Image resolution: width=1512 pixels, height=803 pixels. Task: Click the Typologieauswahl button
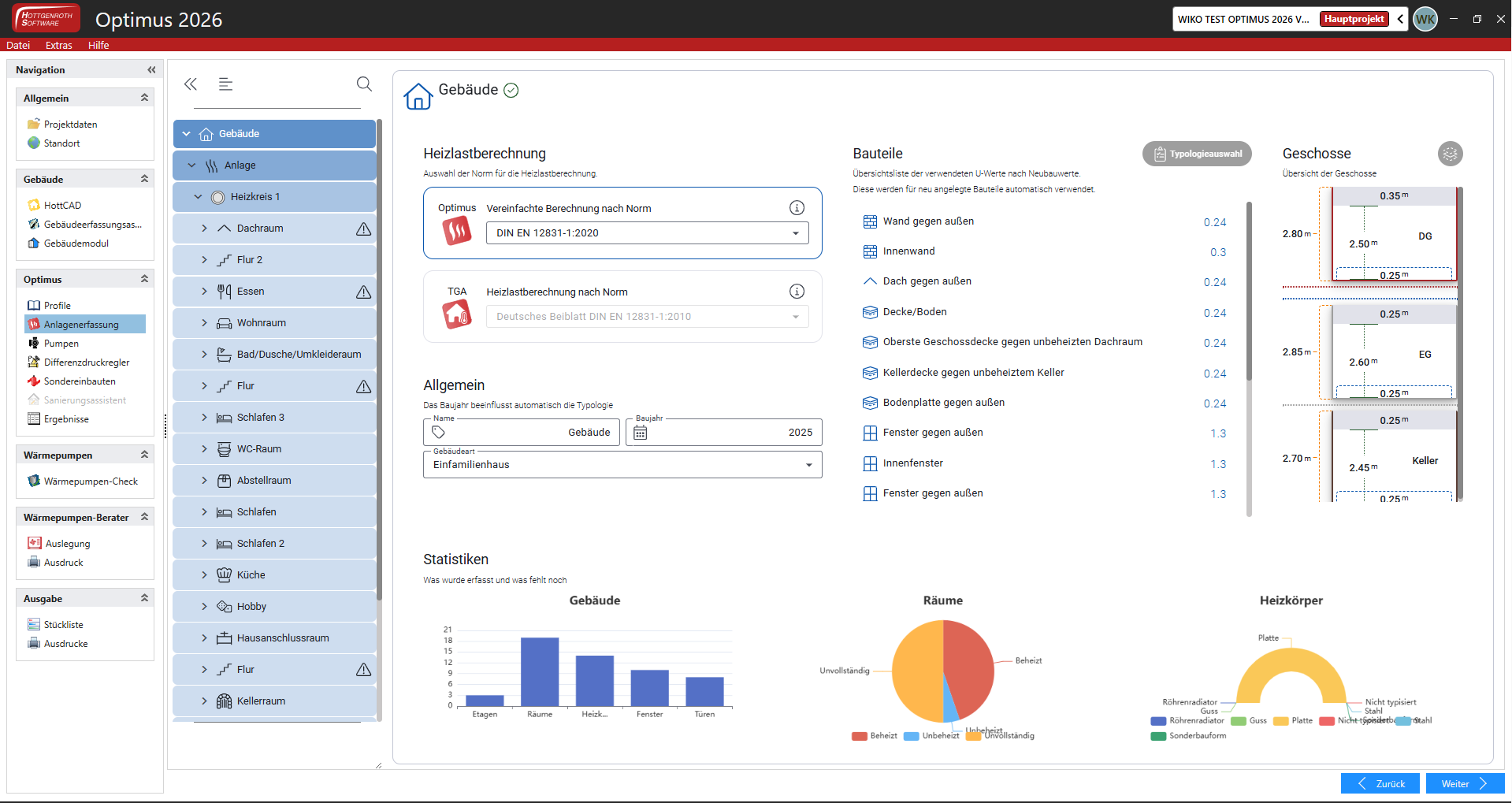pos(1197,154)
